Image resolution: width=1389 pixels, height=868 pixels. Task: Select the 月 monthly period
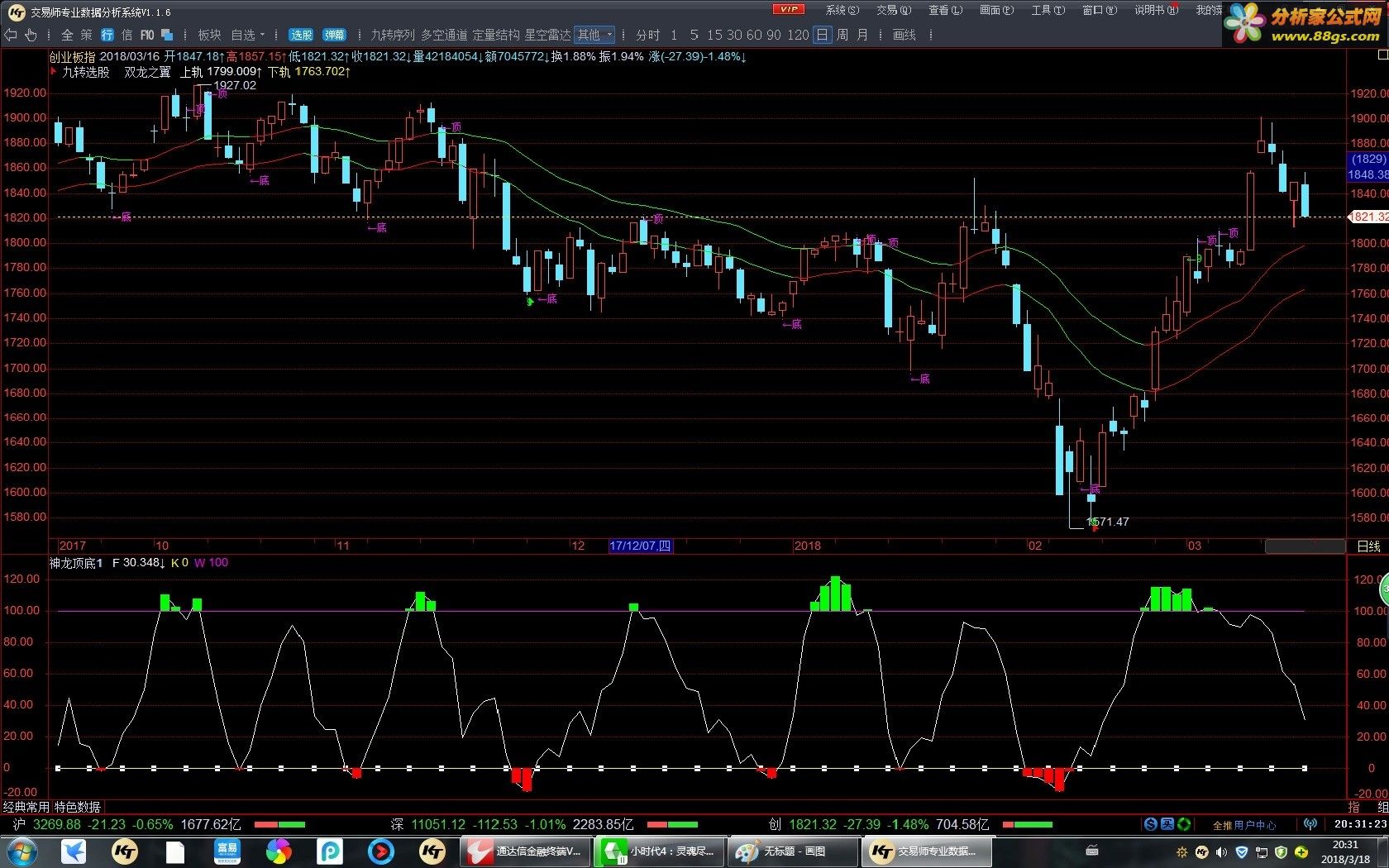pyautogui.click(x=862, y=35)
